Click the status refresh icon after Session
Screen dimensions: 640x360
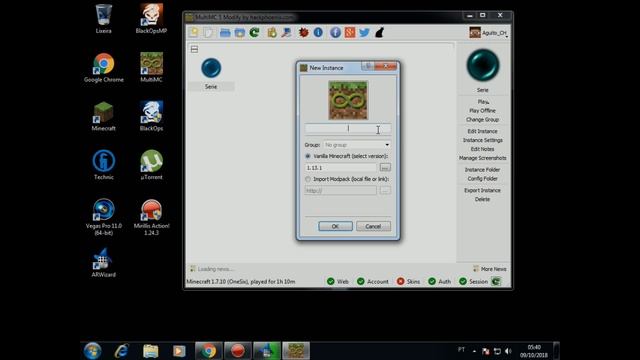pos(496,281)
